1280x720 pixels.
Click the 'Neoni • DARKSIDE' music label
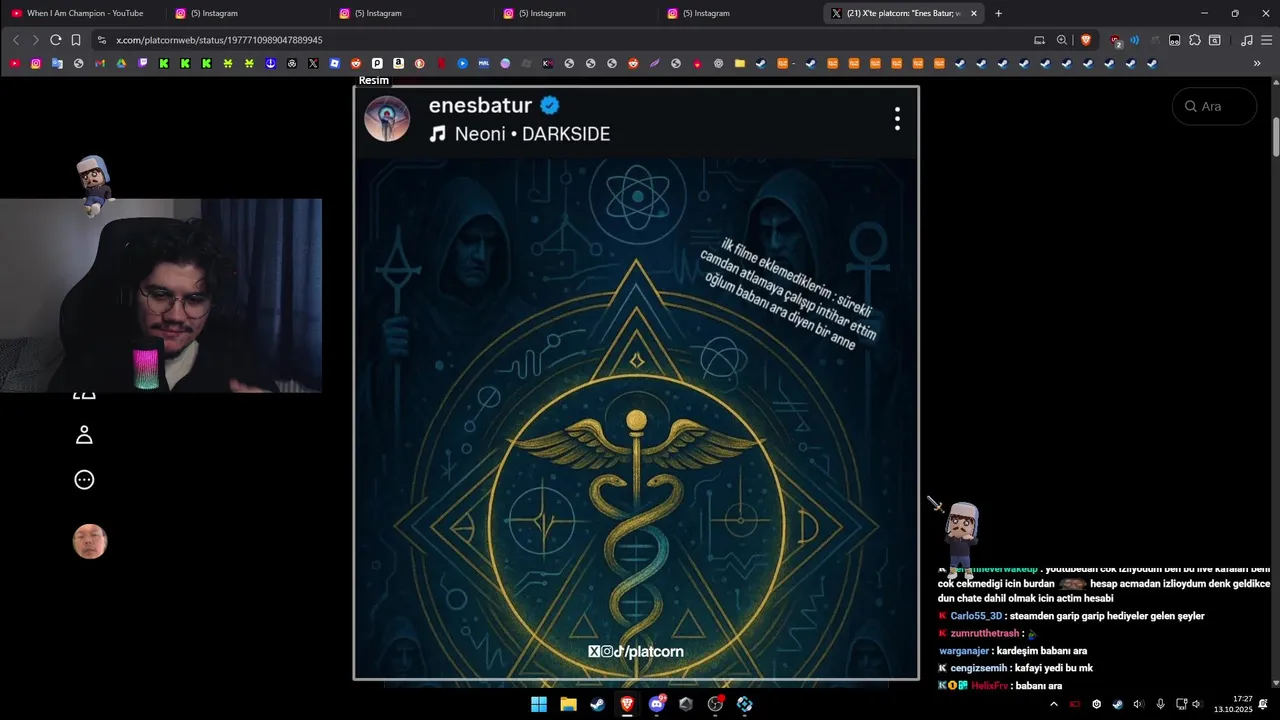pyautogui.click(x=532, y=134)
